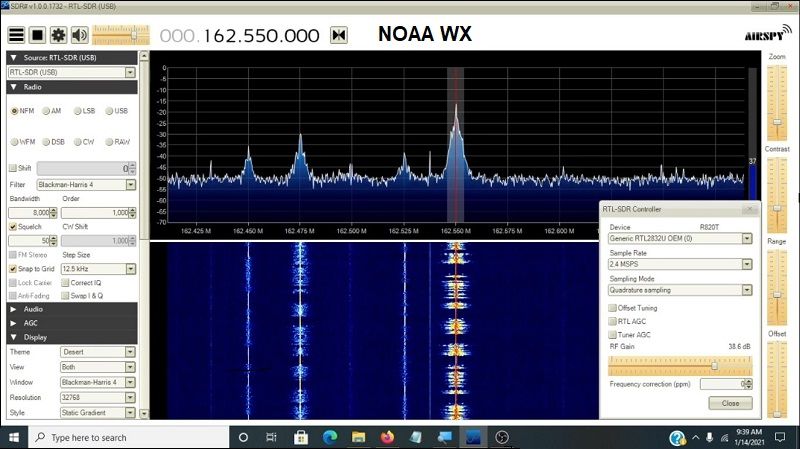Open the notification center icon
Screen dimensions: 800x449
click(780, 437)
